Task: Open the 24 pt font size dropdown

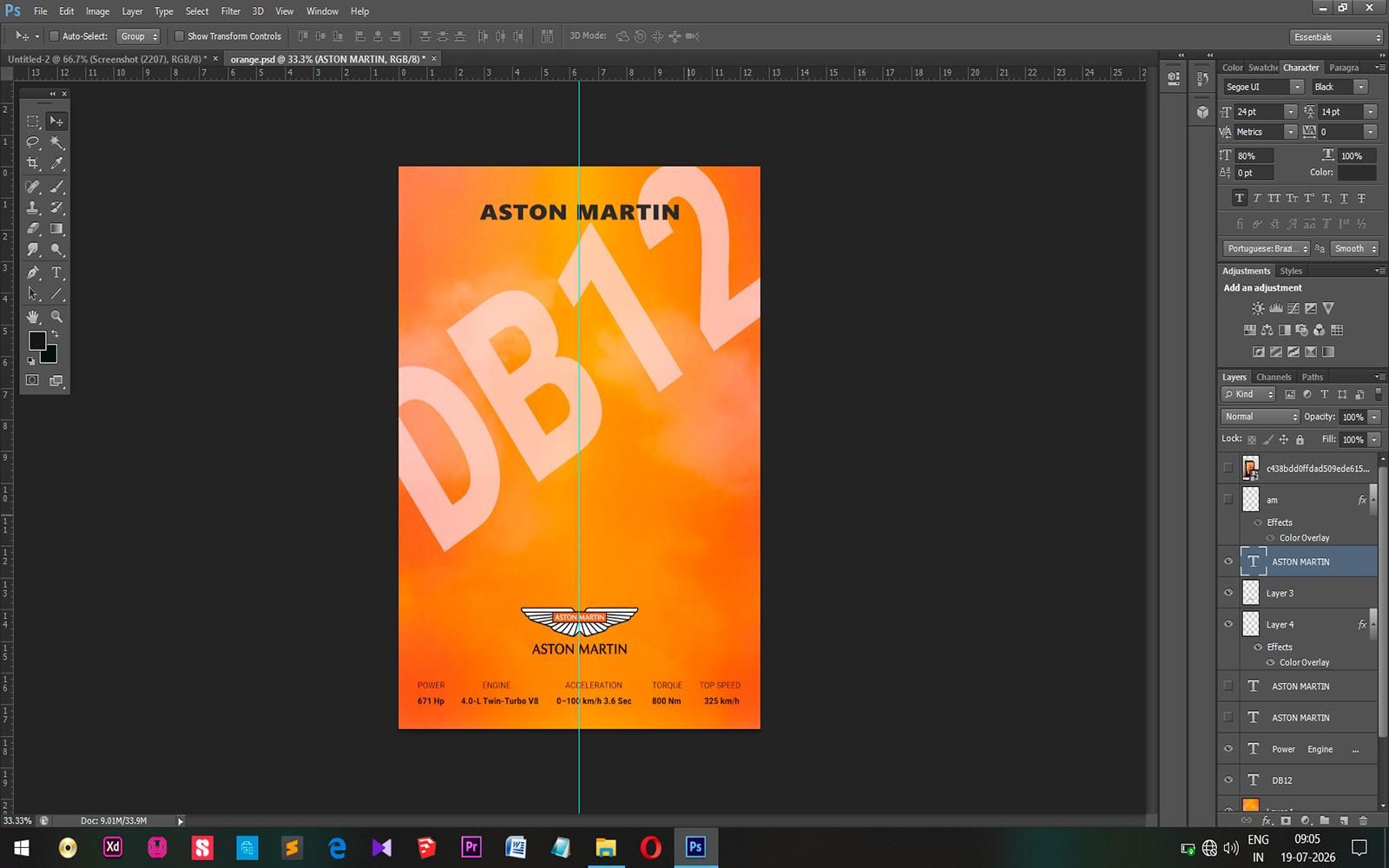Action: (1291, 112)
